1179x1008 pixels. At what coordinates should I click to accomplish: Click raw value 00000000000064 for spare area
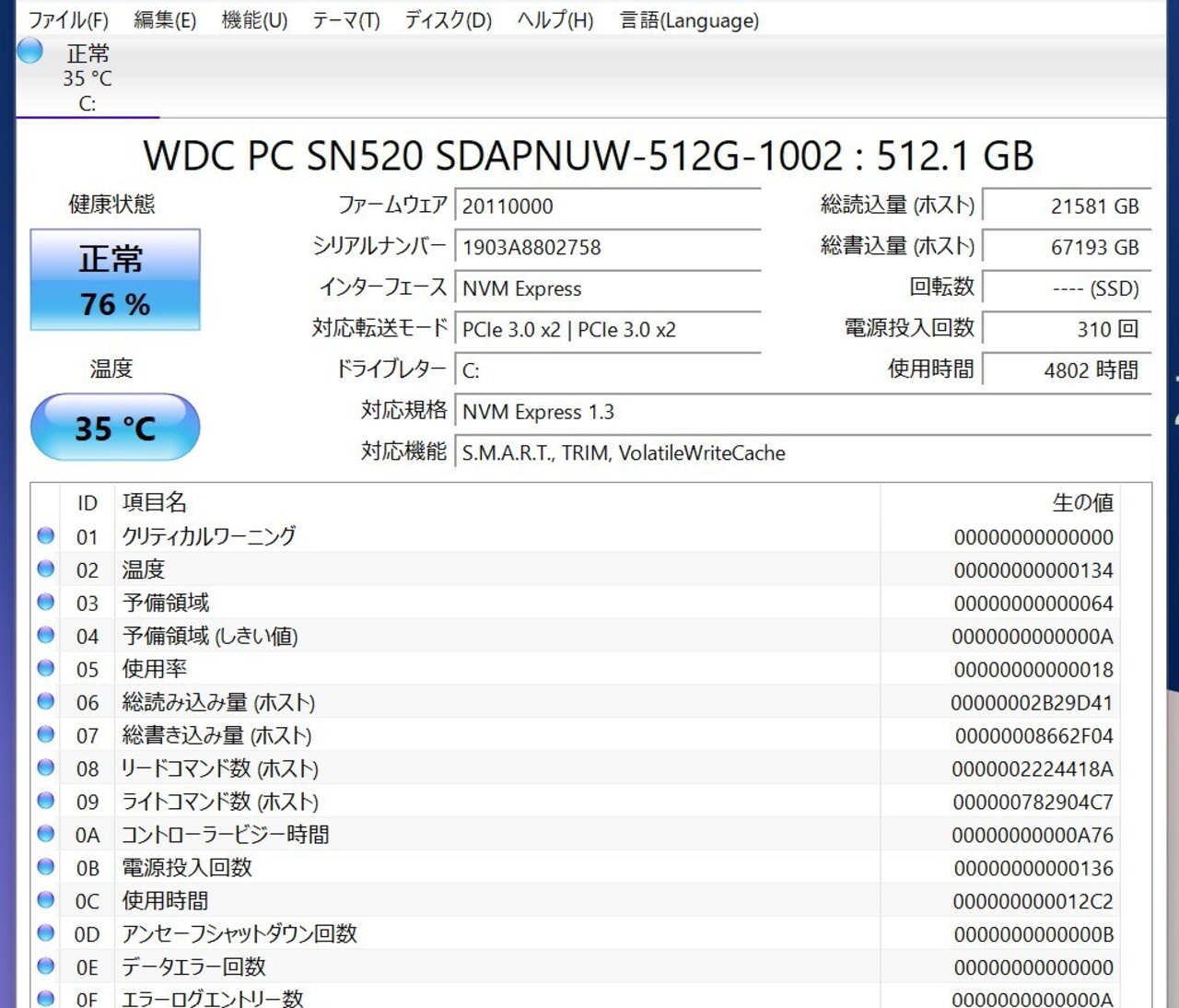point(1033,604)
